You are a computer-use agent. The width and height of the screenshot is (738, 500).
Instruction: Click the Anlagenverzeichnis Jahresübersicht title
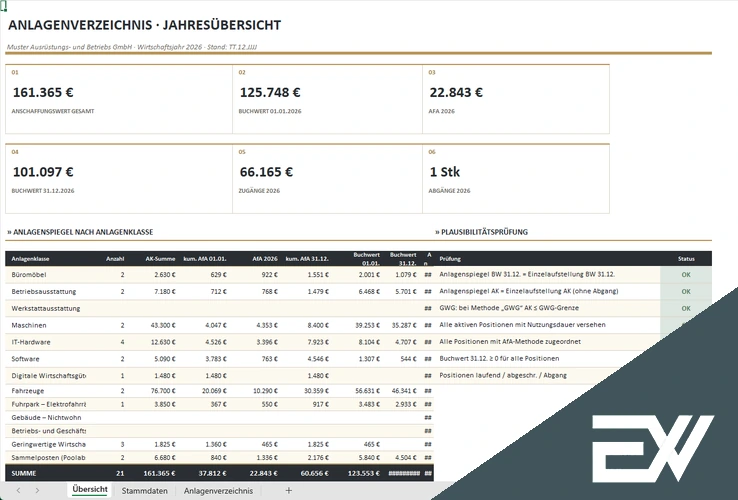pos(144,25)
